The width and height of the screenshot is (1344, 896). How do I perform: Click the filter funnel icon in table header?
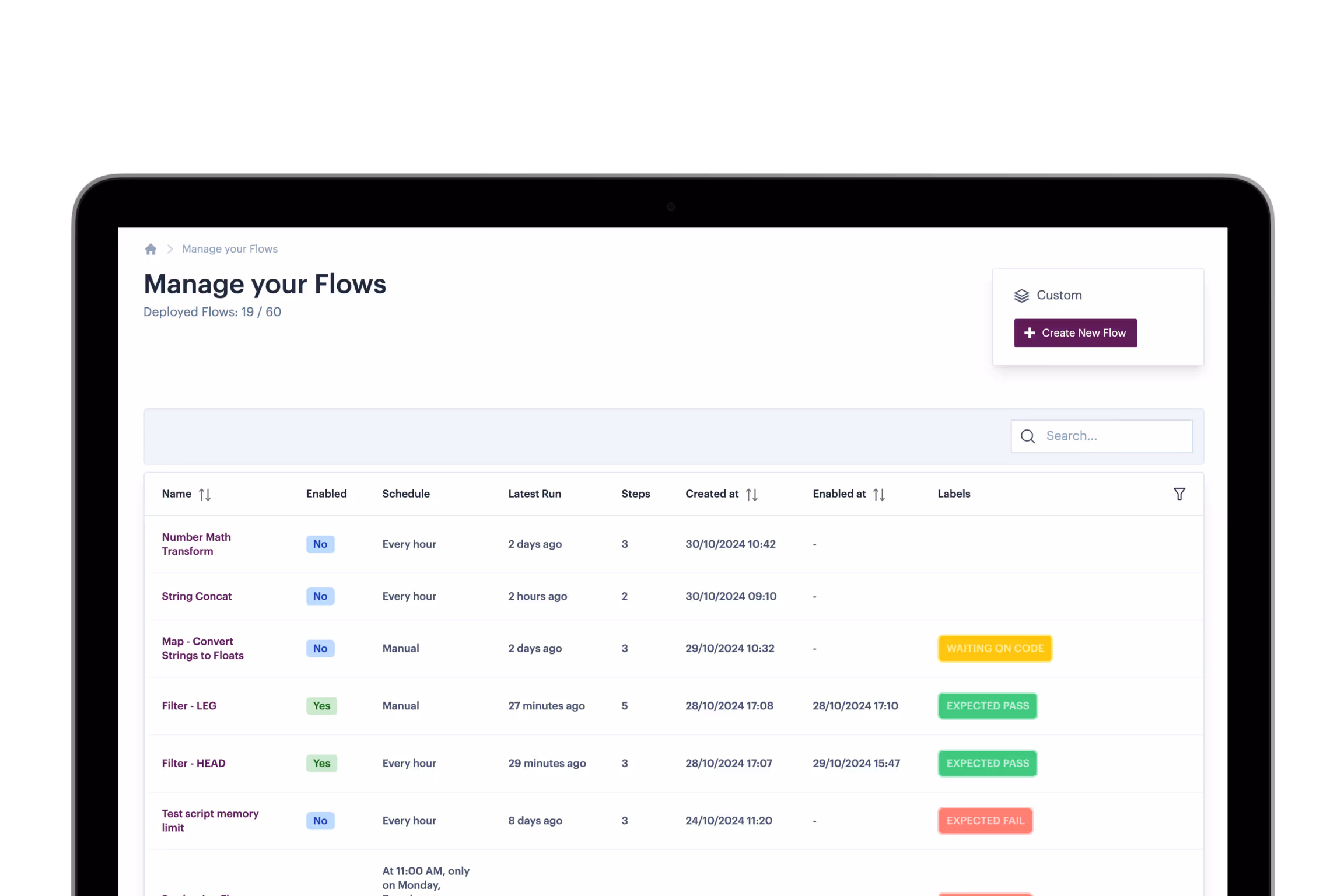coord(1179,494)
